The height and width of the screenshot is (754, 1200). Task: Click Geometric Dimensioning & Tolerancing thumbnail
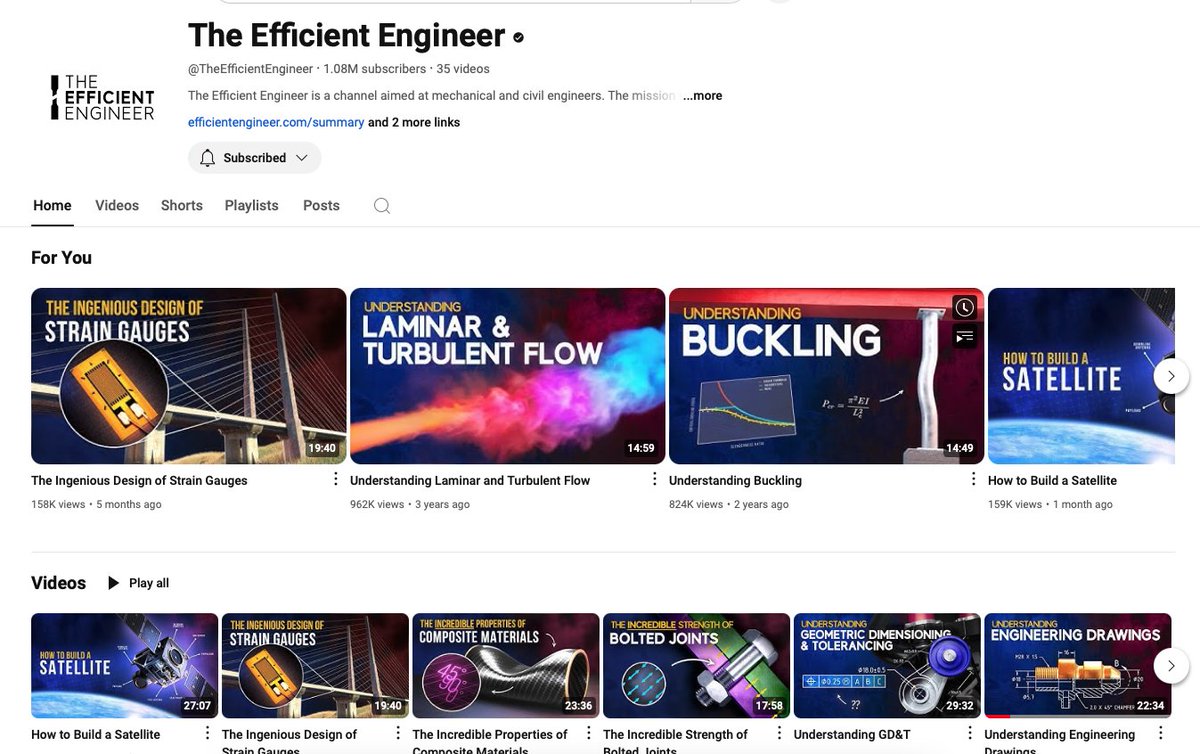point(887,665)
